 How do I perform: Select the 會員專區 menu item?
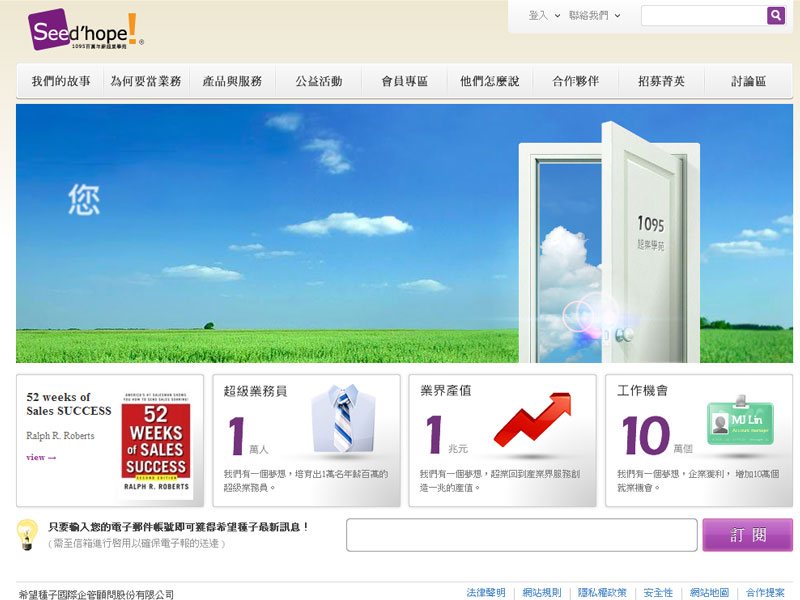[x=405, y=81]
